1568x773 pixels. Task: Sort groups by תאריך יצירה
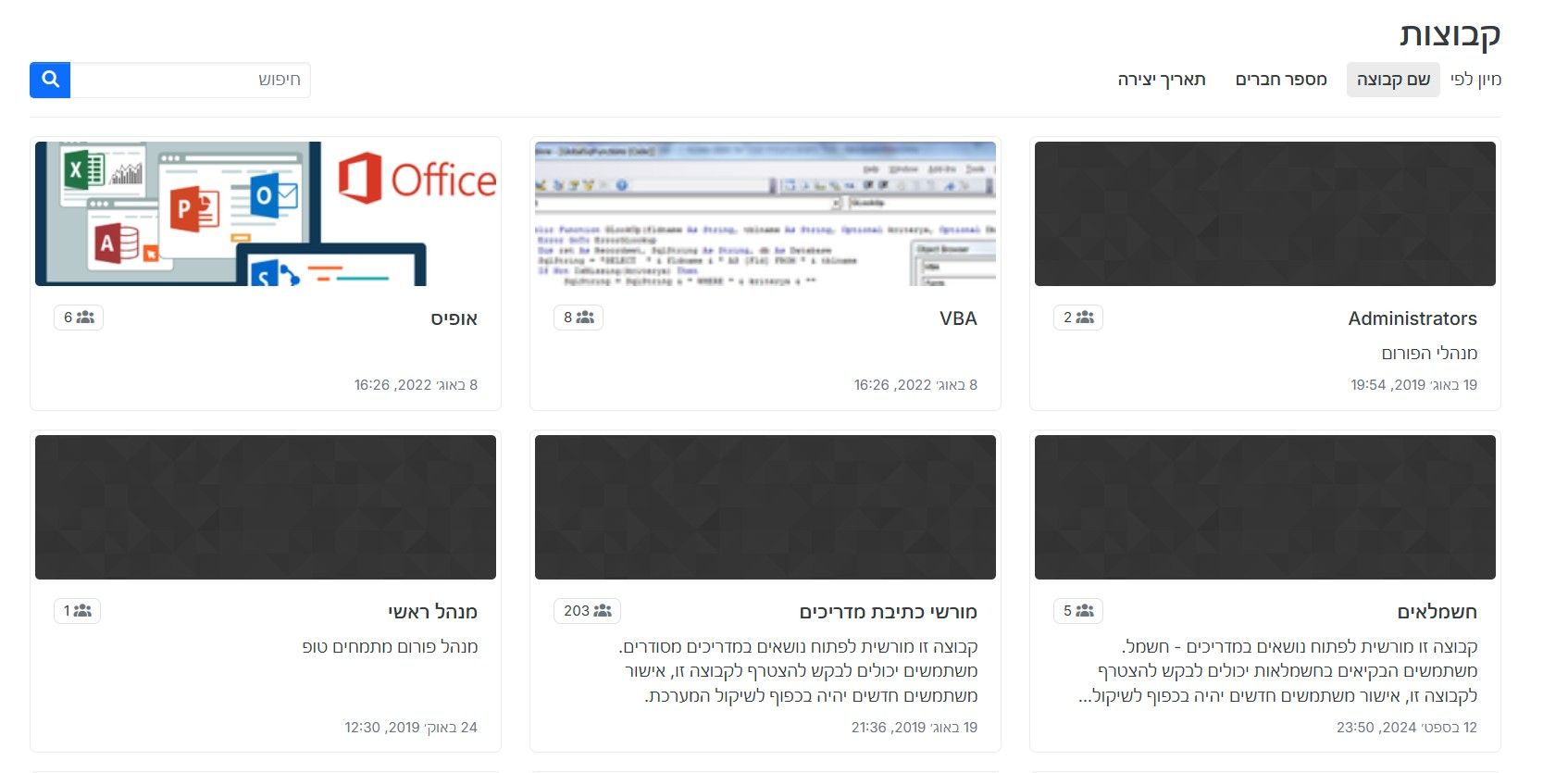(x=1162, y=80)
